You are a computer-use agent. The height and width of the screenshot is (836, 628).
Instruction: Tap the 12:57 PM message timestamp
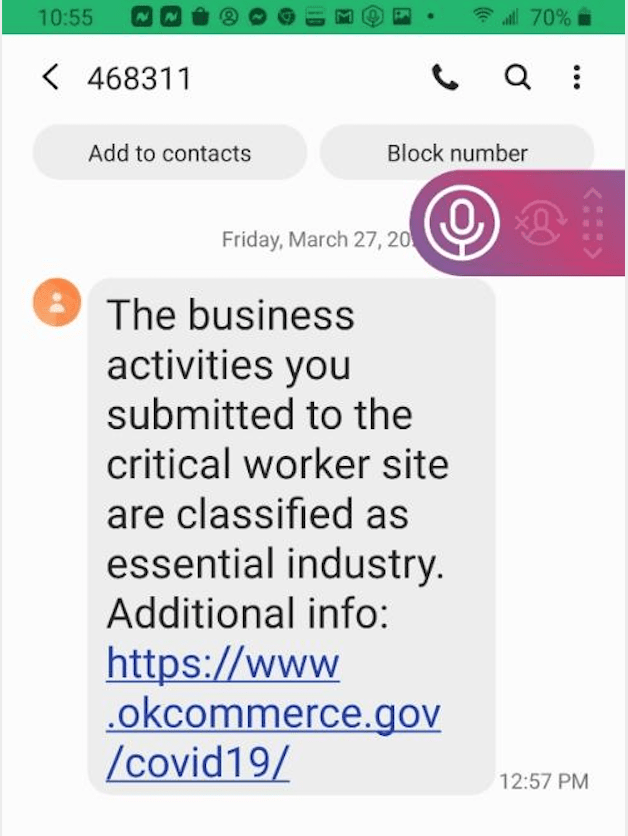pyautogui.click(x=543, y=781)
